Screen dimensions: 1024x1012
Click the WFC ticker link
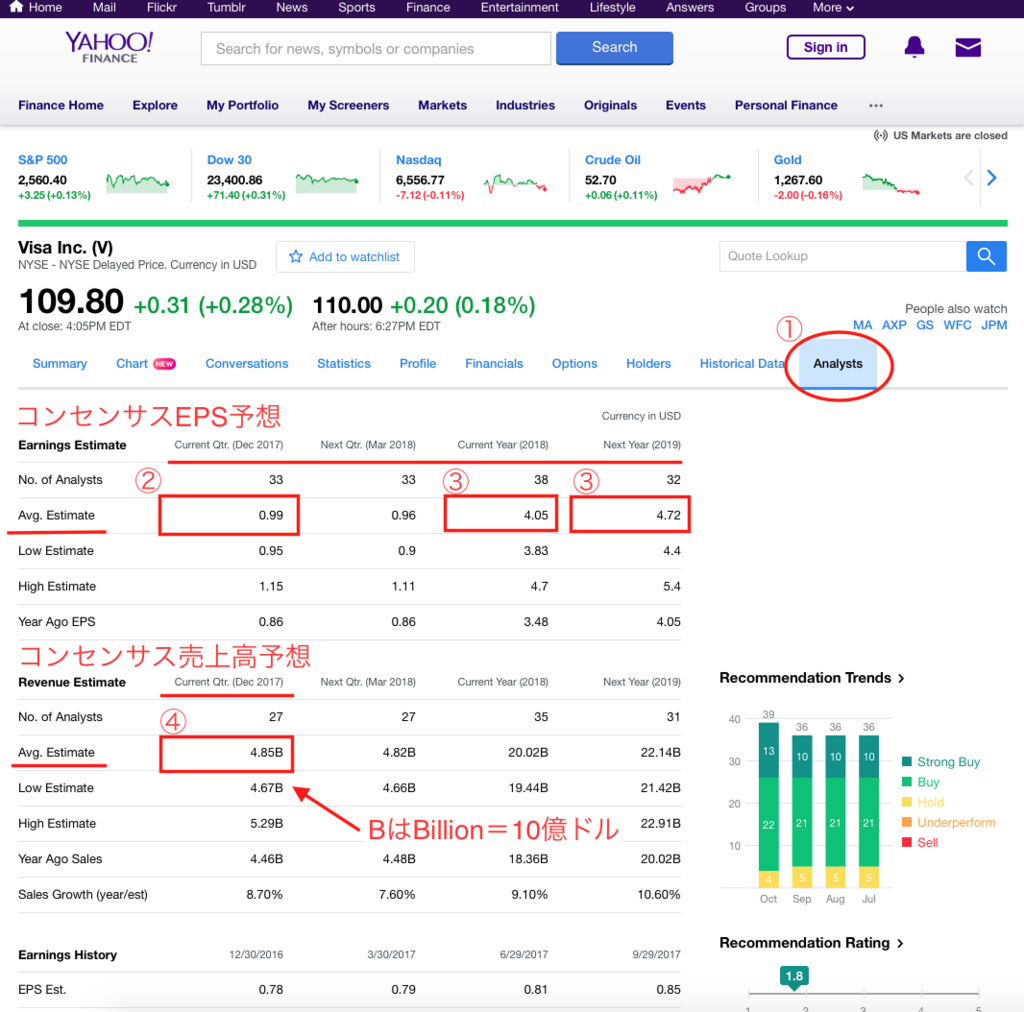point(957,325)
